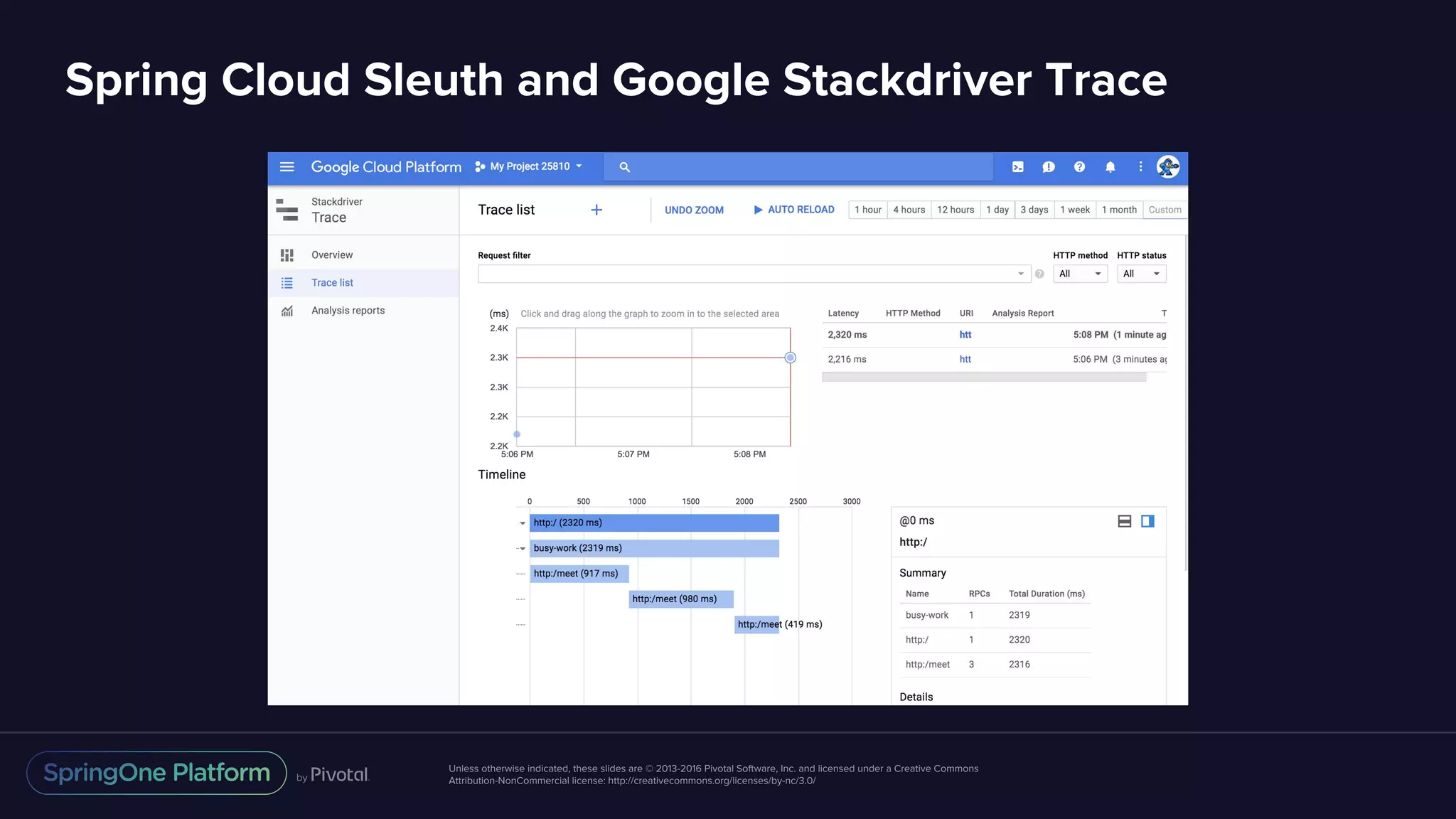Open the HTTP status dropdown
Viewport: 1456px width, 819px height.
click(1141, 274)
